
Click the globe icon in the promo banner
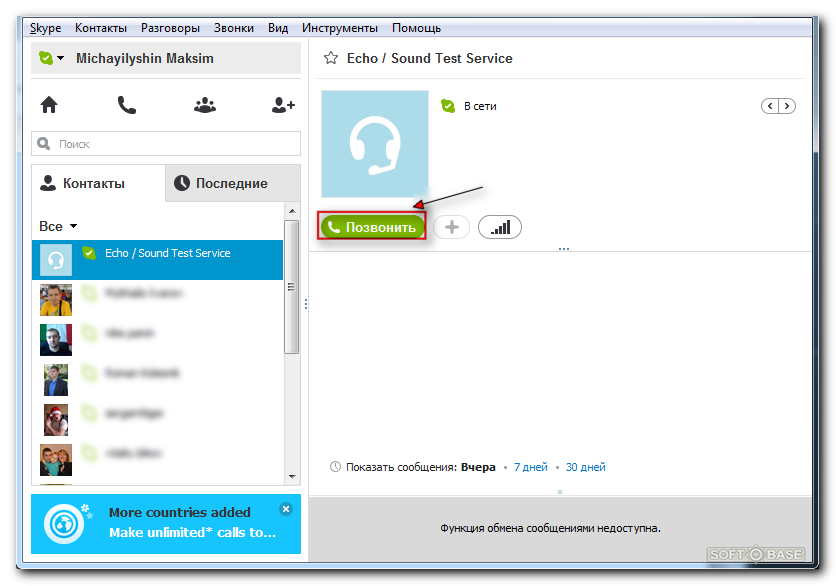pyautogui.click(x=65, y=524)
